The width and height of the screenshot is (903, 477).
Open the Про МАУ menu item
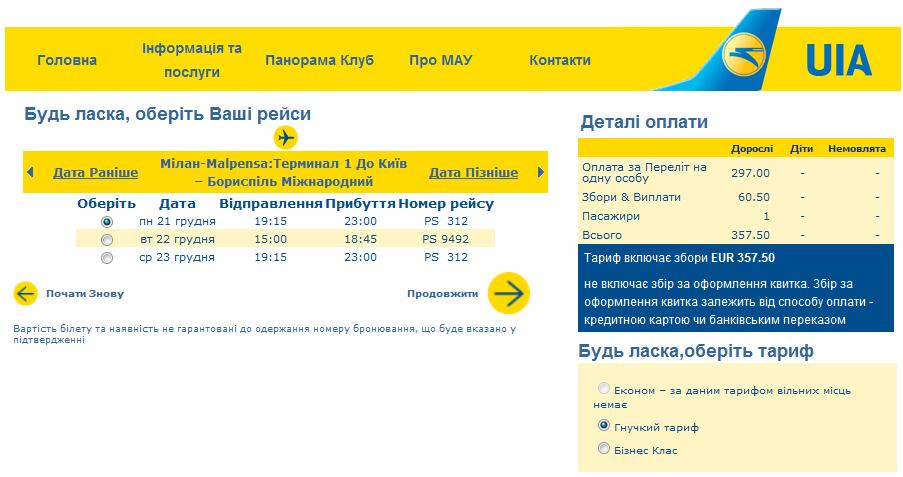(440, 60)
